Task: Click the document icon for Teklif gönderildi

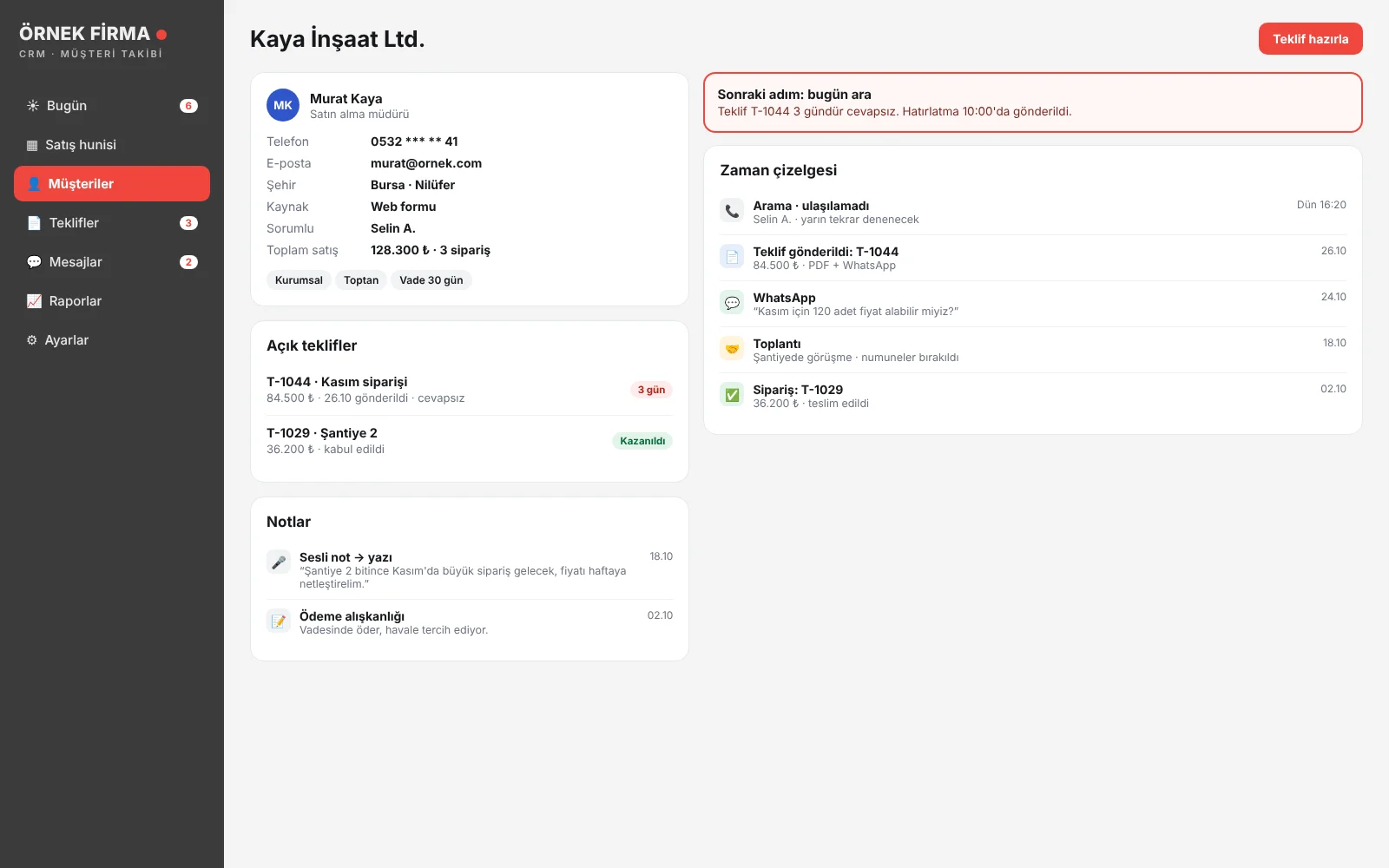Action: pos(732,256)
